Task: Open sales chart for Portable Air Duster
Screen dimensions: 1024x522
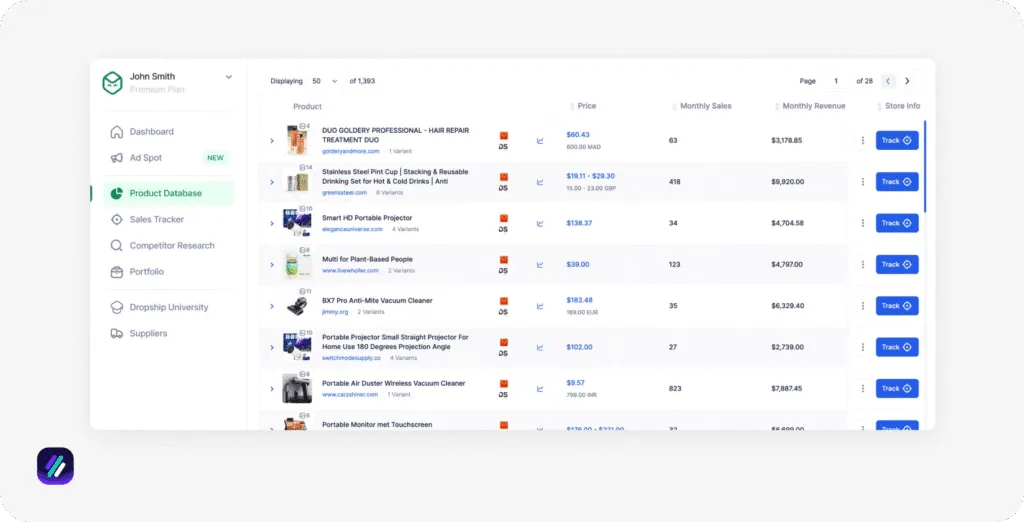Action: 540,389
